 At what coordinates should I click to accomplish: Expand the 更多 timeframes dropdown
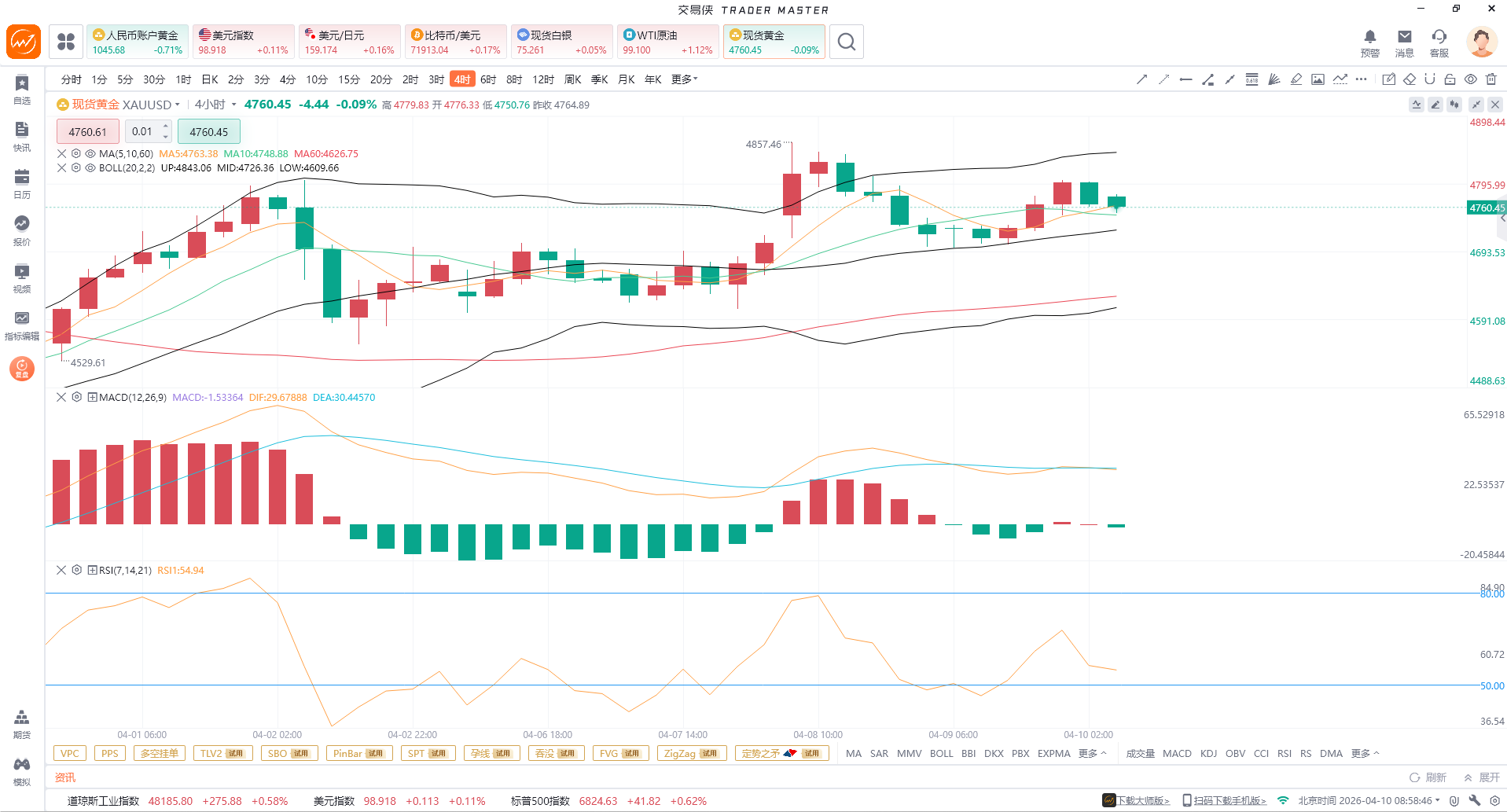pyautogui.click(x=684, y=79)
